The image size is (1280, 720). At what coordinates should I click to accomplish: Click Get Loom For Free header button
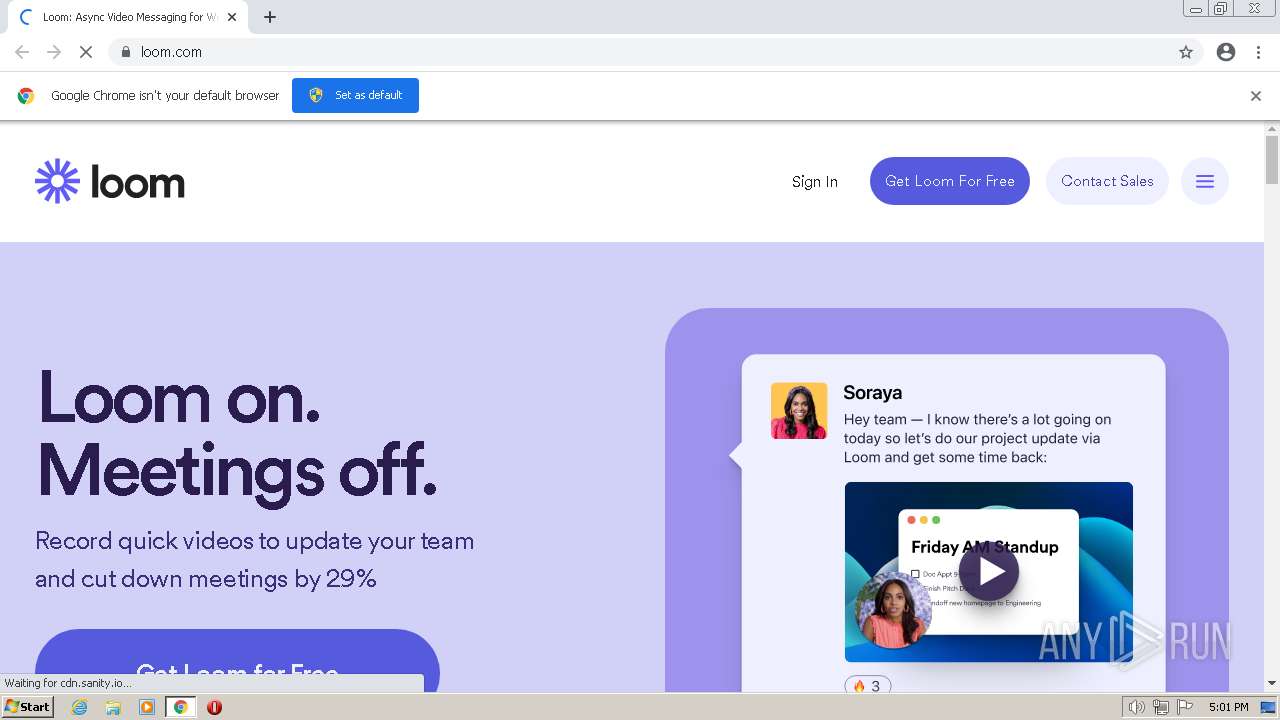coord(950,181)
